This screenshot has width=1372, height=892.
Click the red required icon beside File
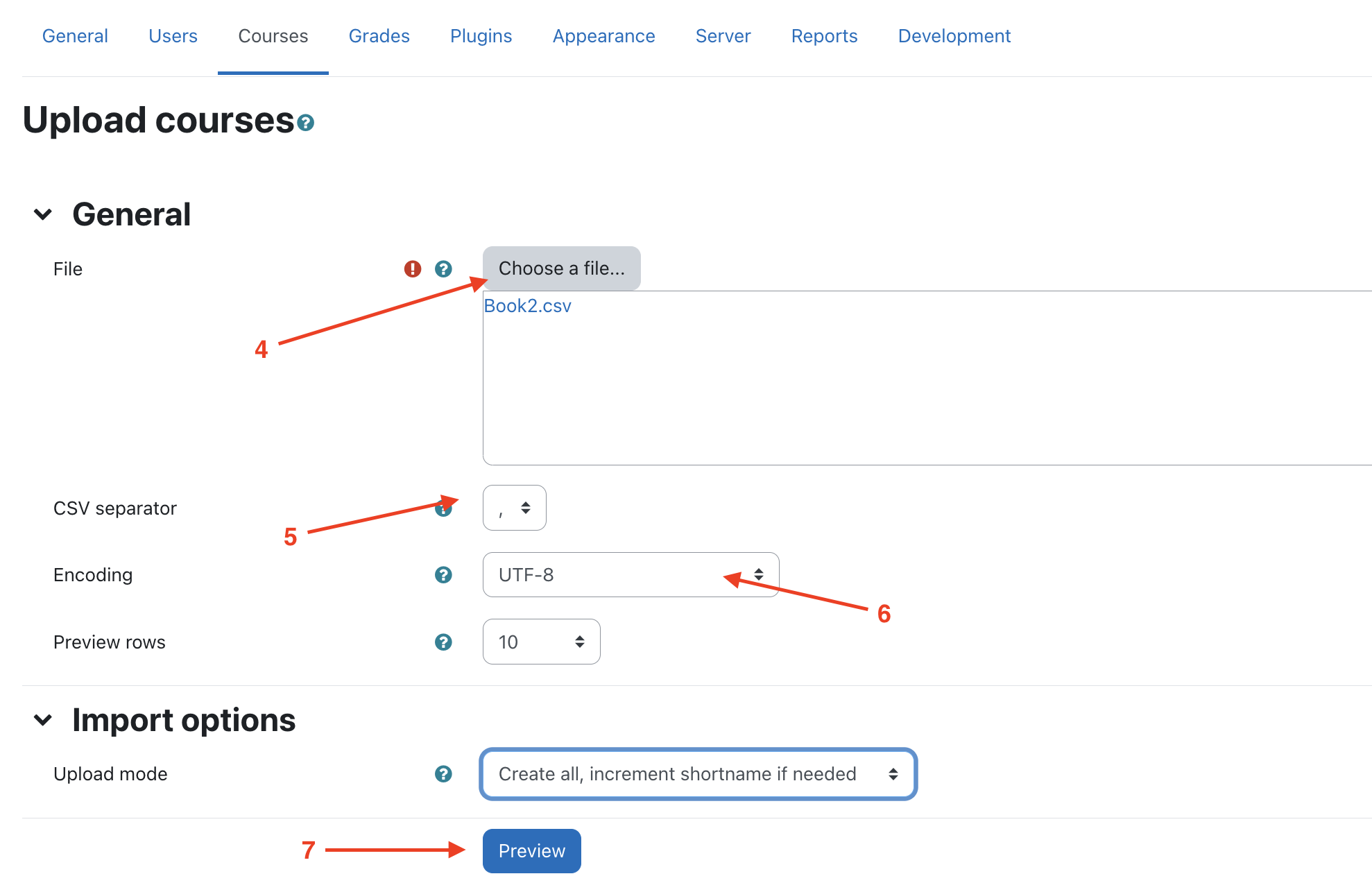pyautogui.click(x=413, y=269)
